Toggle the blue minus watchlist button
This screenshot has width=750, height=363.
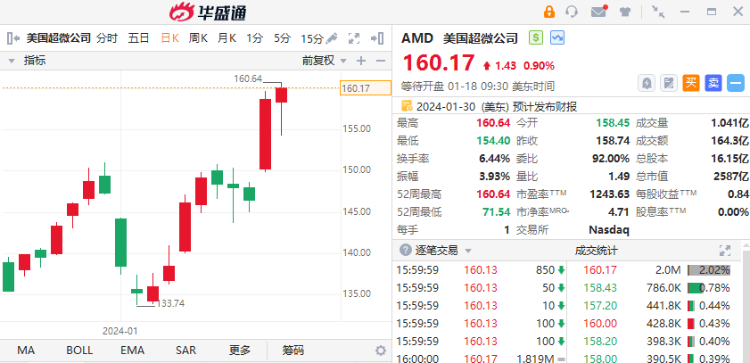[x=736, y=83]
